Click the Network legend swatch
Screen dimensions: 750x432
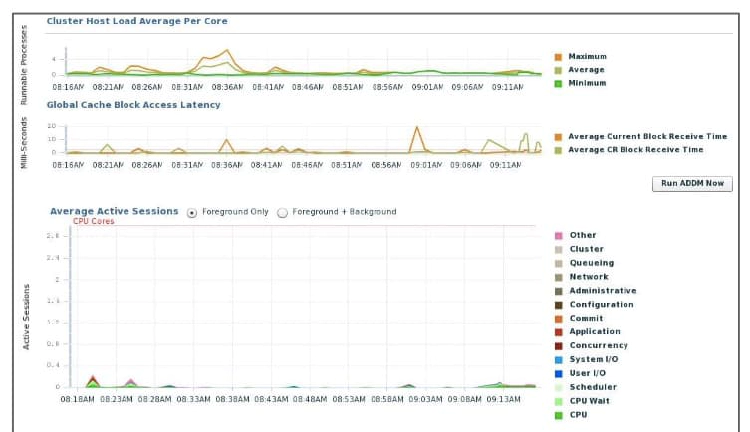pos(558,277)
